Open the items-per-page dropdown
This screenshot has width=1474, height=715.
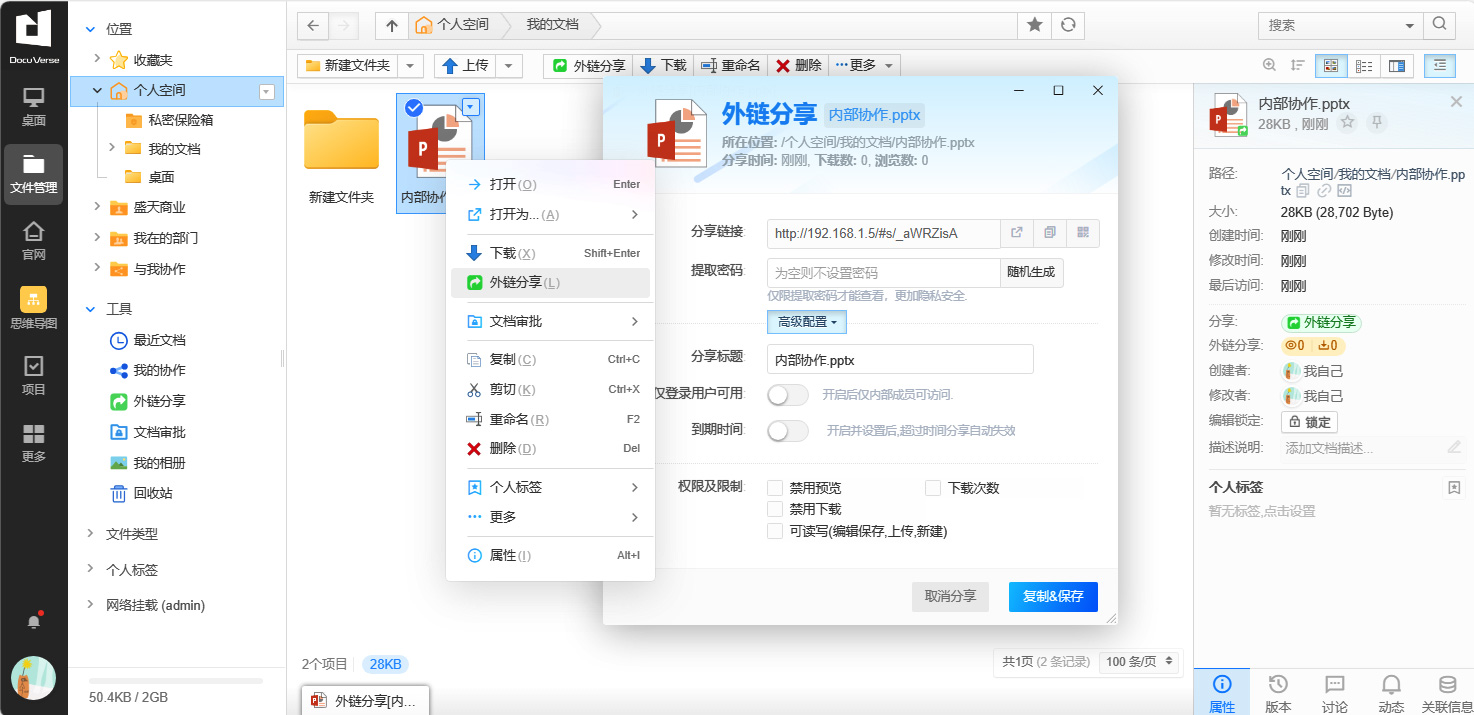(1139, 662)
